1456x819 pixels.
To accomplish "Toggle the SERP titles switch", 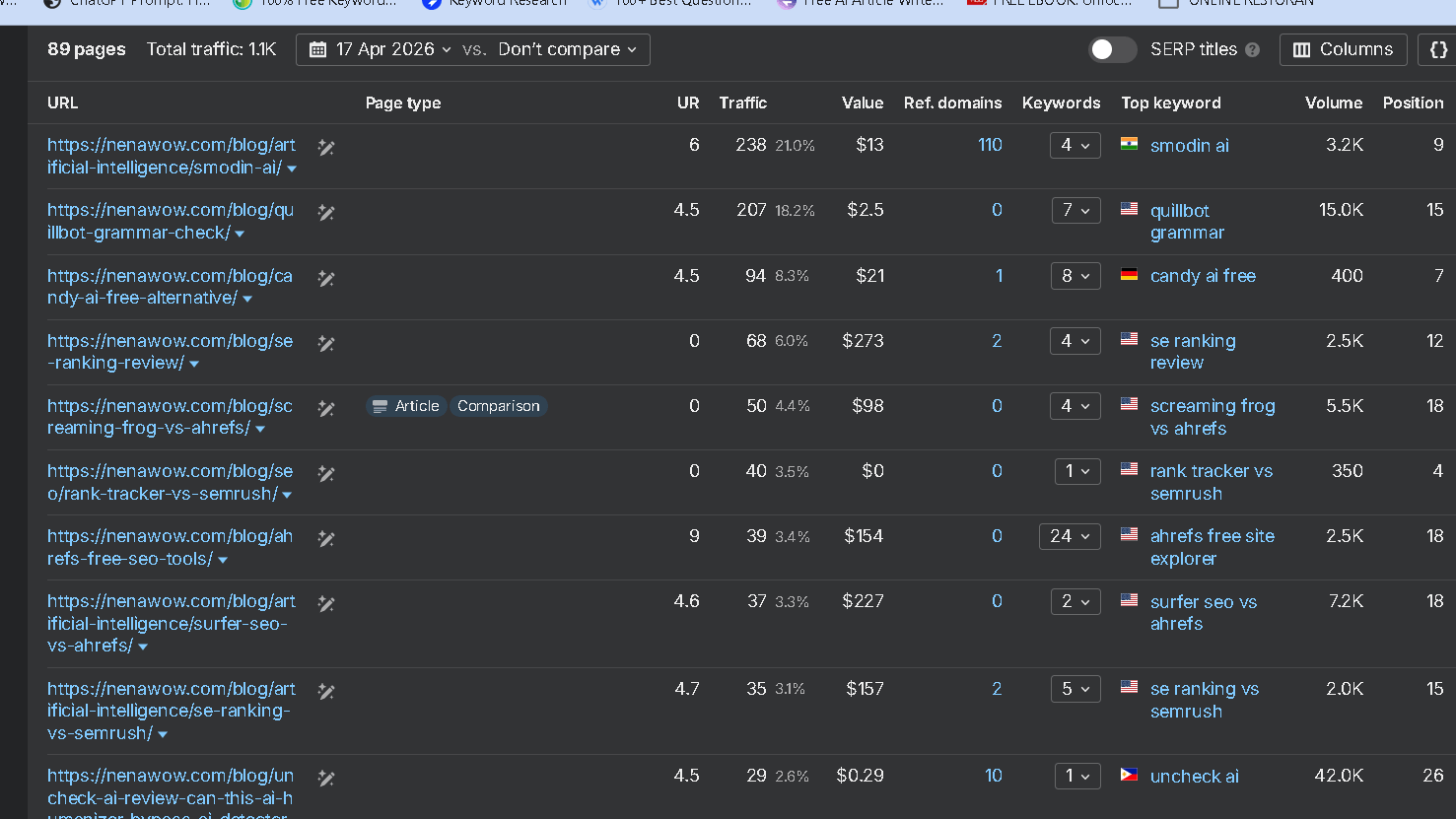I will (1112, 49).
